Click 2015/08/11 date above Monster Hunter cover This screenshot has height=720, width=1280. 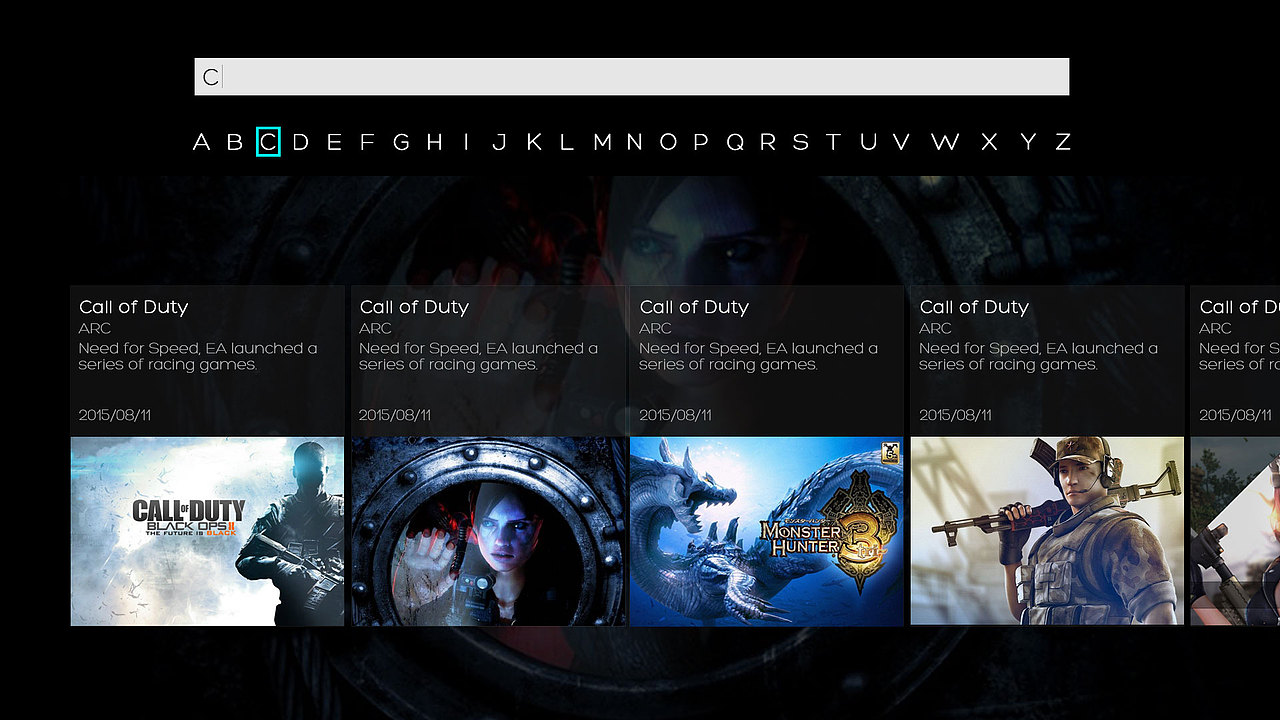tap(675, 415)
